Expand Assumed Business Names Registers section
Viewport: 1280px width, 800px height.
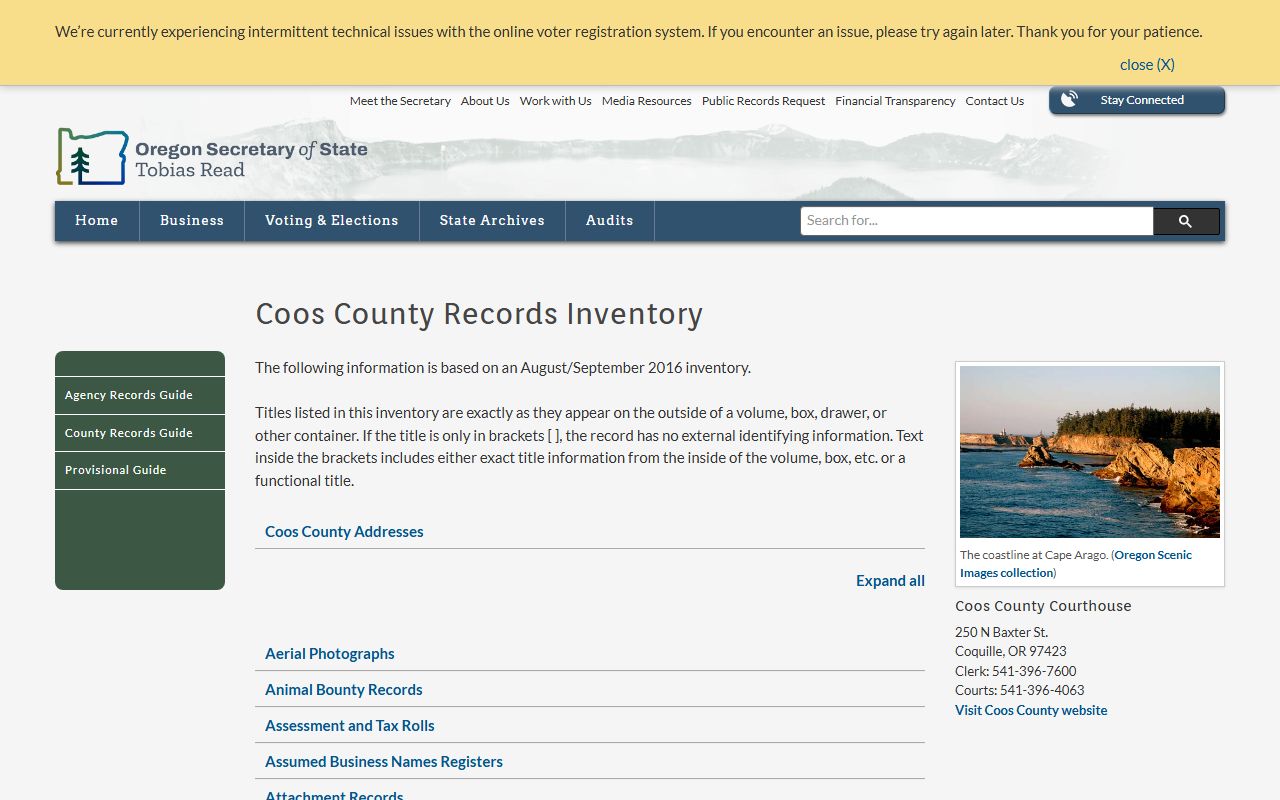point(590,762)
